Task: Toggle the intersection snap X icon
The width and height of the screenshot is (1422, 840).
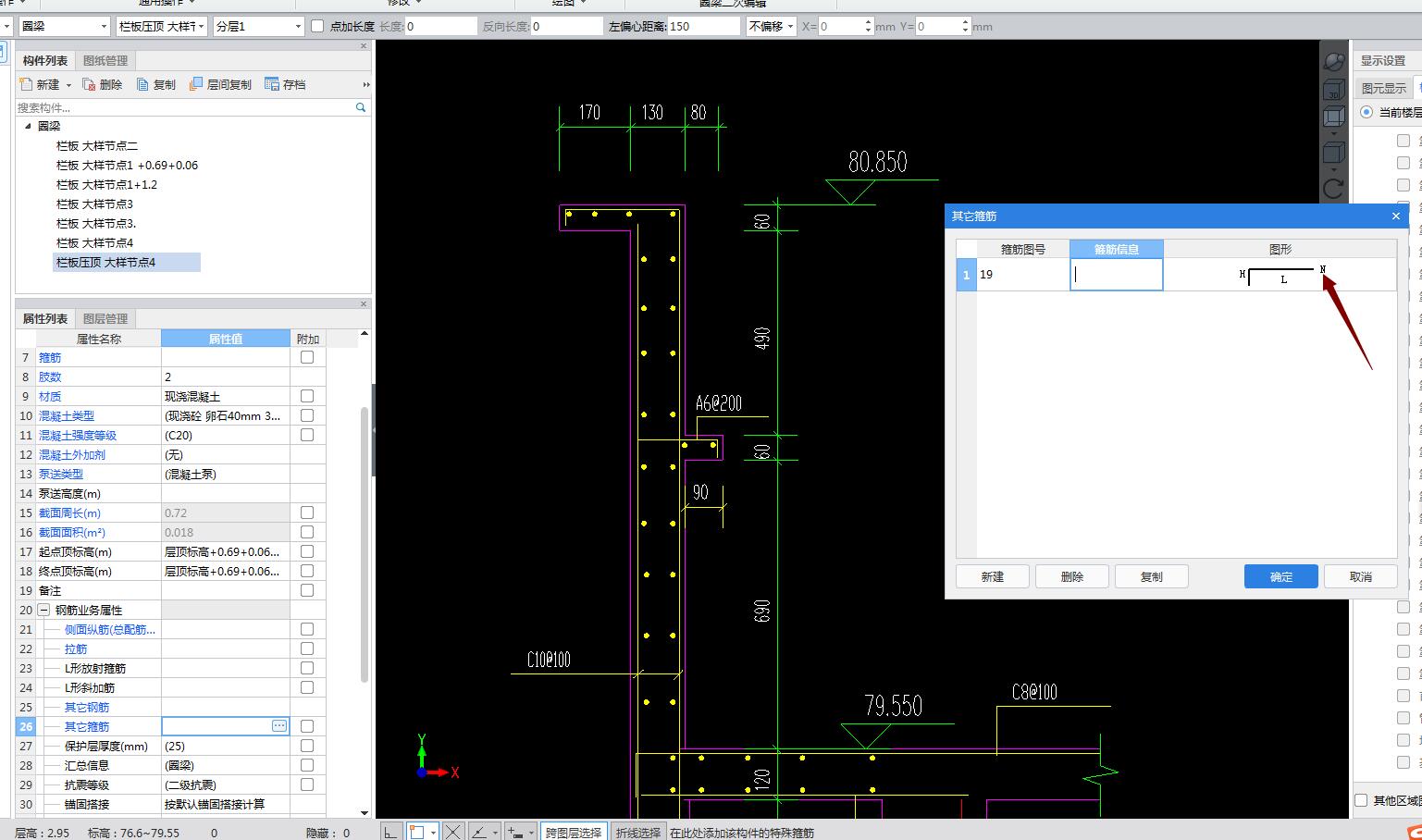Action: point(452,832)
